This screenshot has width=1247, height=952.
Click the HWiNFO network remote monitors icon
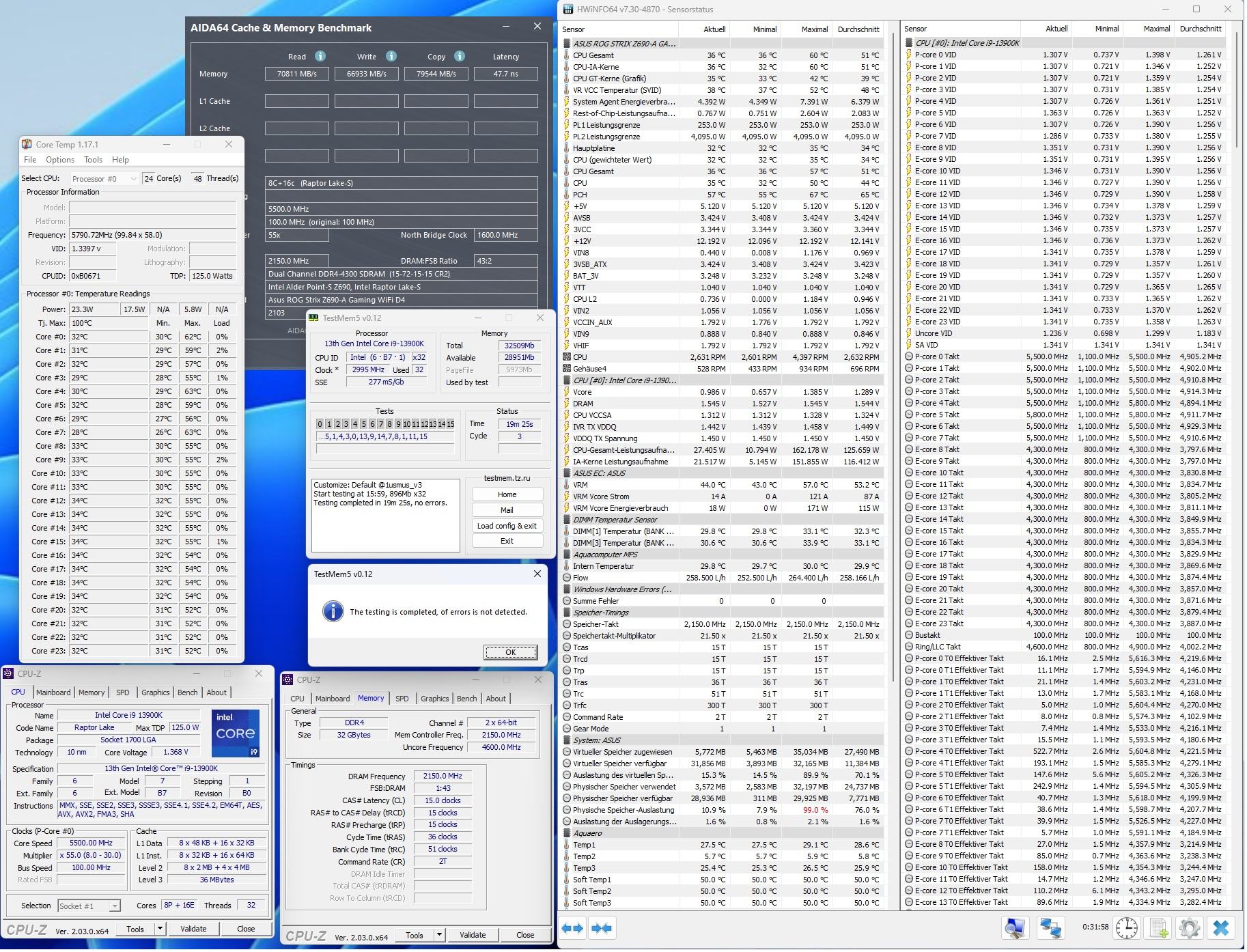pos(1050,928)
